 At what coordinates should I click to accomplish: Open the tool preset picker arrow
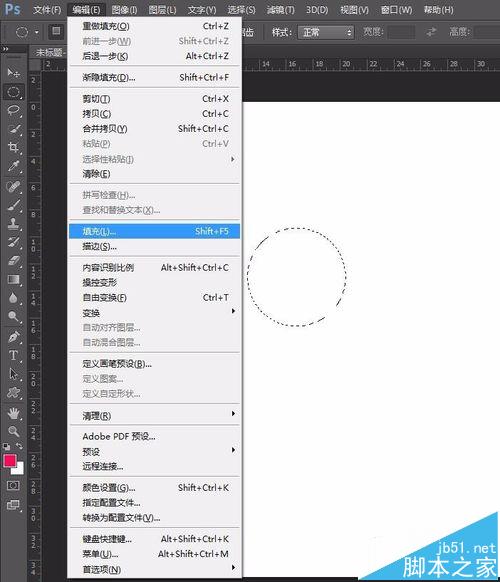36,32
